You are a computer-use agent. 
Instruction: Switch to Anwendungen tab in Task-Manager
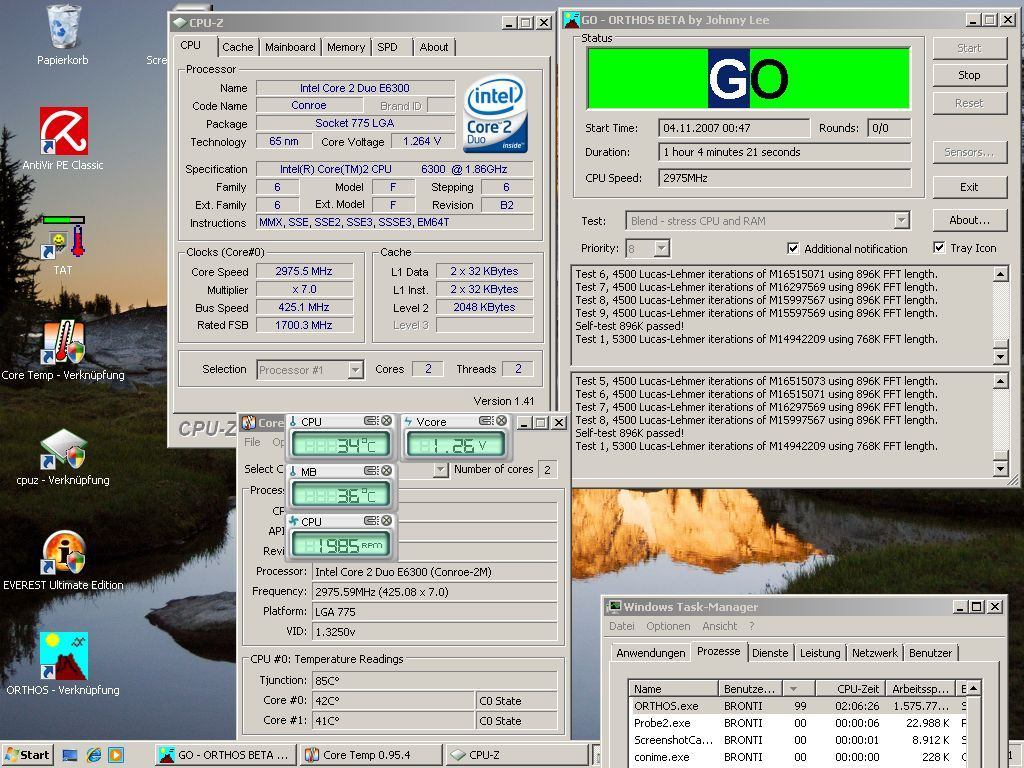651,652
